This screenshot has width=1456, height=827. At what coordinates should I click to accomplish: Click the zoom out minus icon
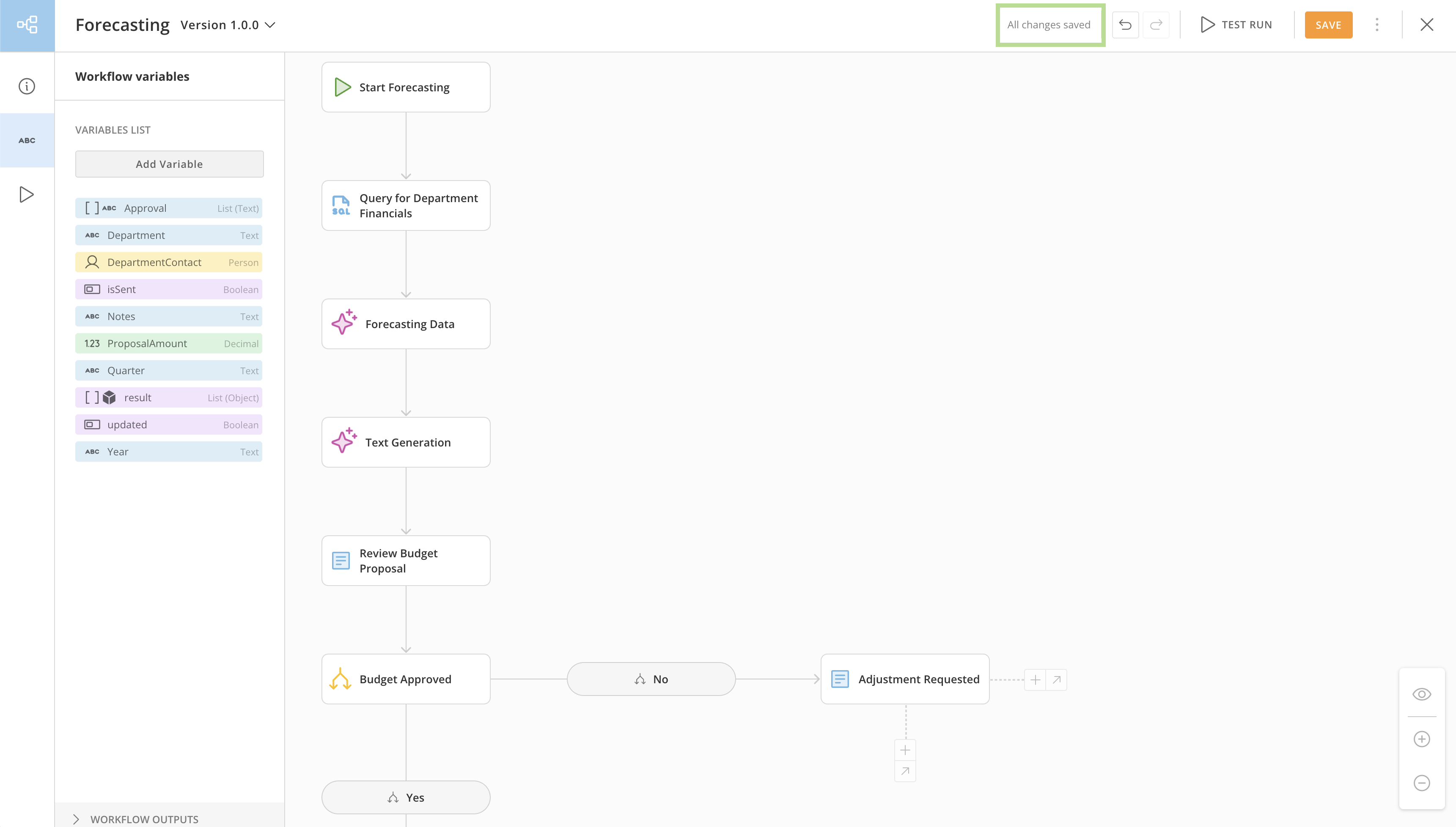[x=1421, y=783]
